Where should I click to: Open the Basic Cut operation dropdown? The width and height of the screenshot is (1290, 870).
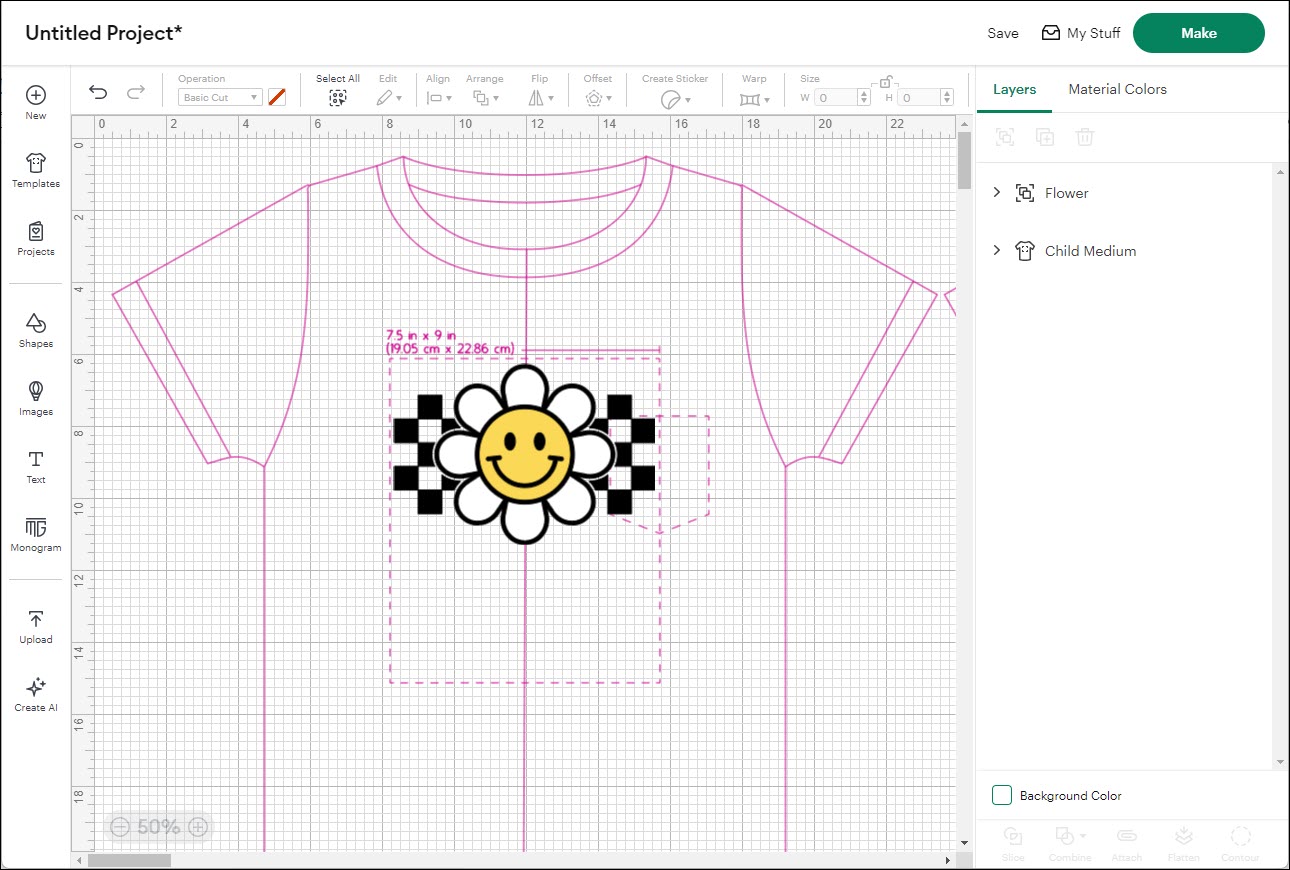pos(219,97)
